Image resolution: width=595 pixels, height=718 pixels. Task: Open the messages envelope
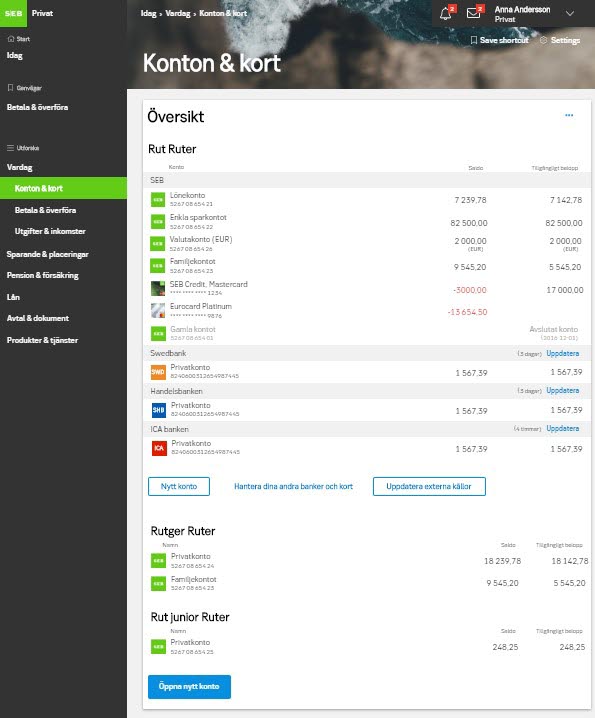[473, 13]
